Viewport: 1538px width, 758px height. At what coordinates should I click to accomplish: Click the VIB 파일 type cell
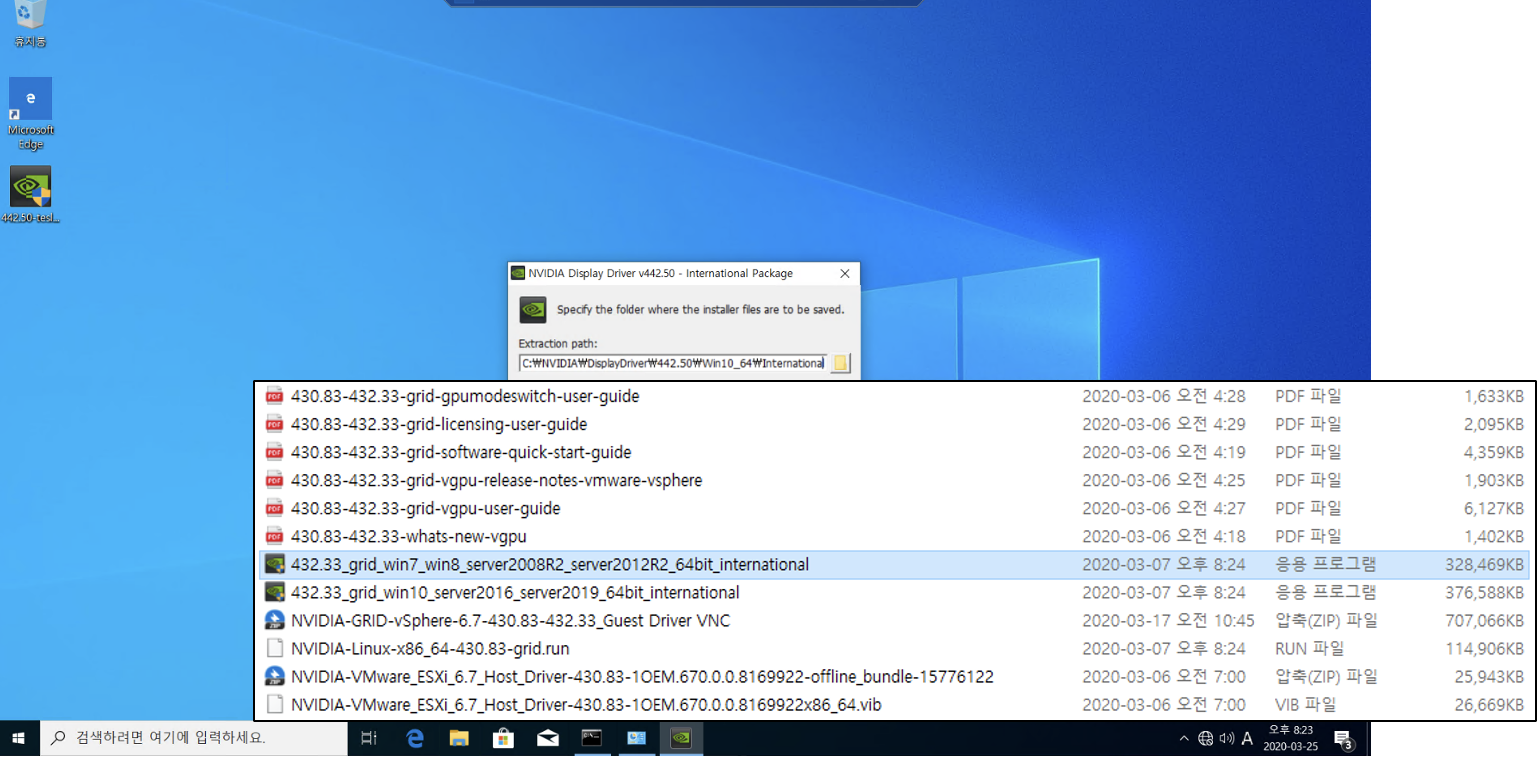coord(1308,704)
